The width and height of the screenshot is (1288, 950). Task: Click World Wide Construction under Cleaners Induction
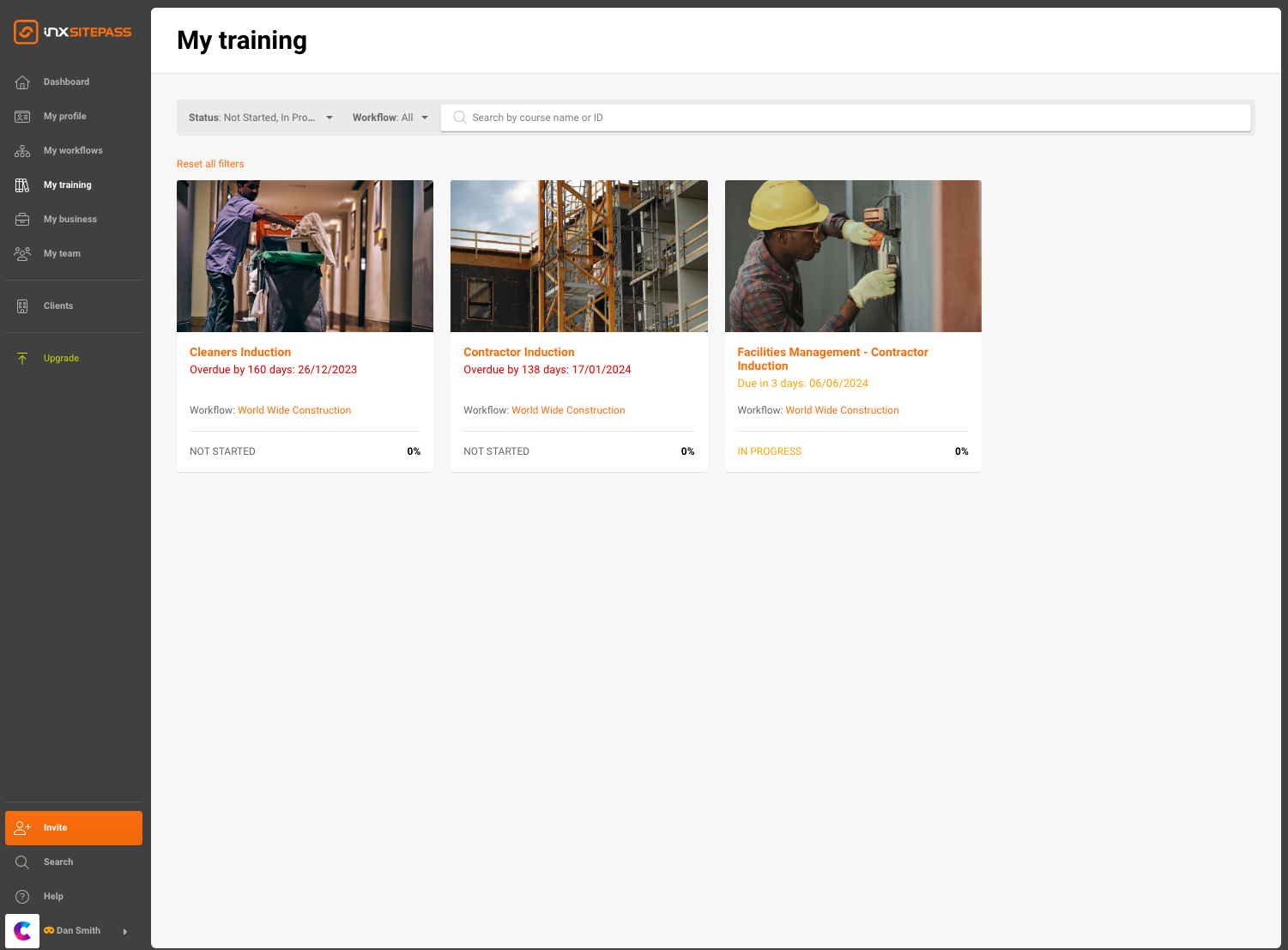click(x=294, y=411)
